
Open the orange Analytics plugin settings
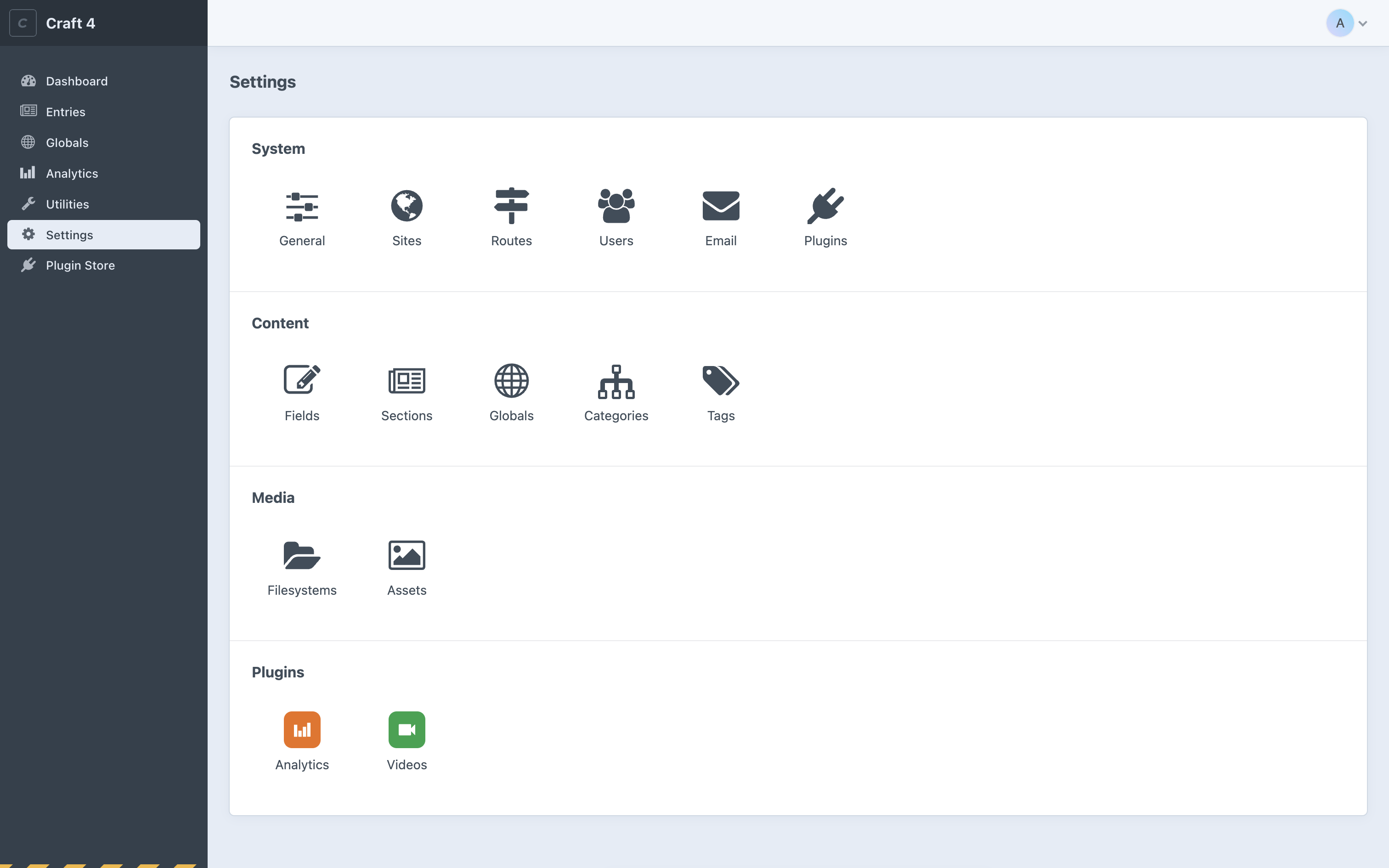coord(301,729)
